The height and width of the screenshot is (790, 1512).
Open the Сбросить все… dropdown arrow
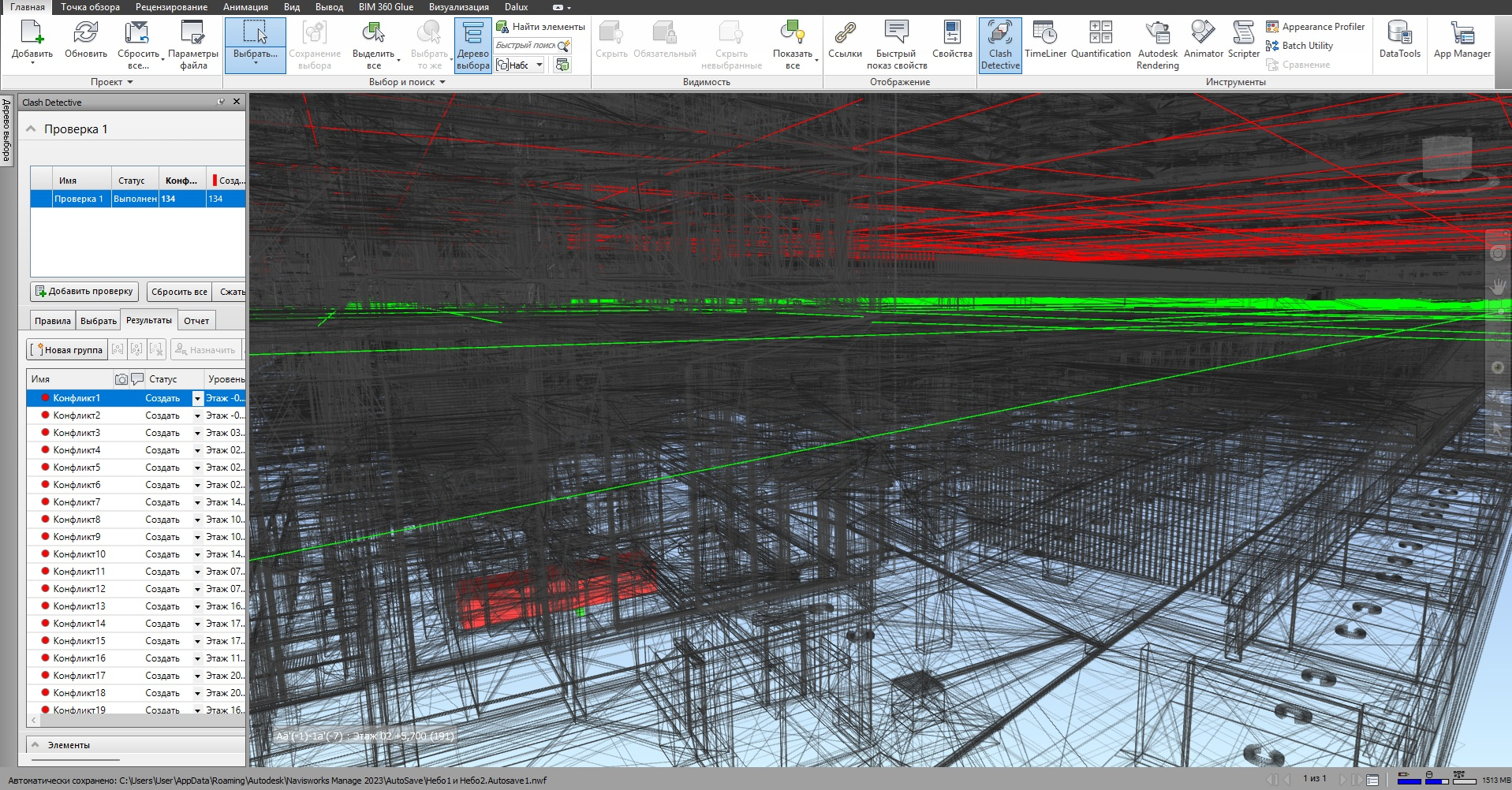click(162, 59)
